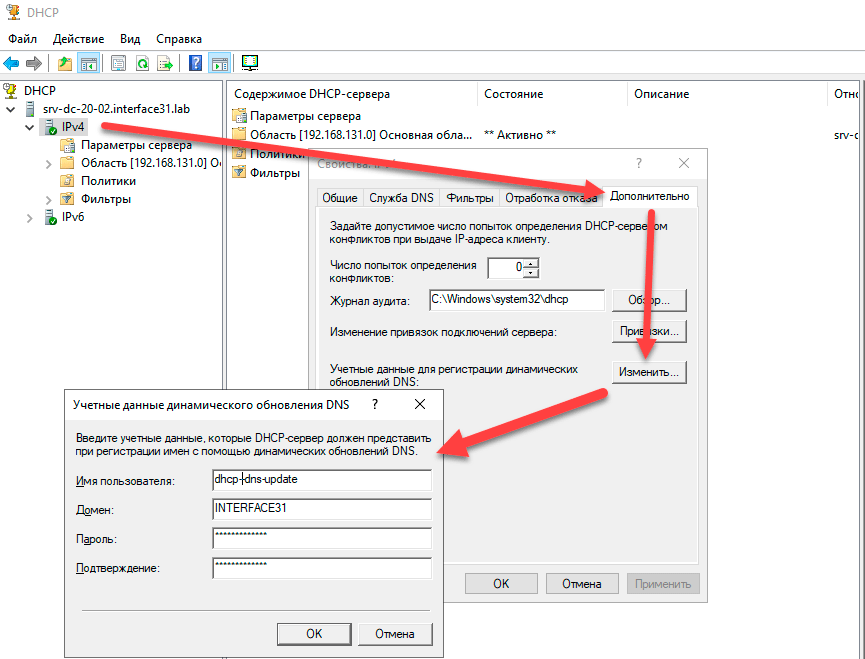Click the Подтверждение password field

322,568
